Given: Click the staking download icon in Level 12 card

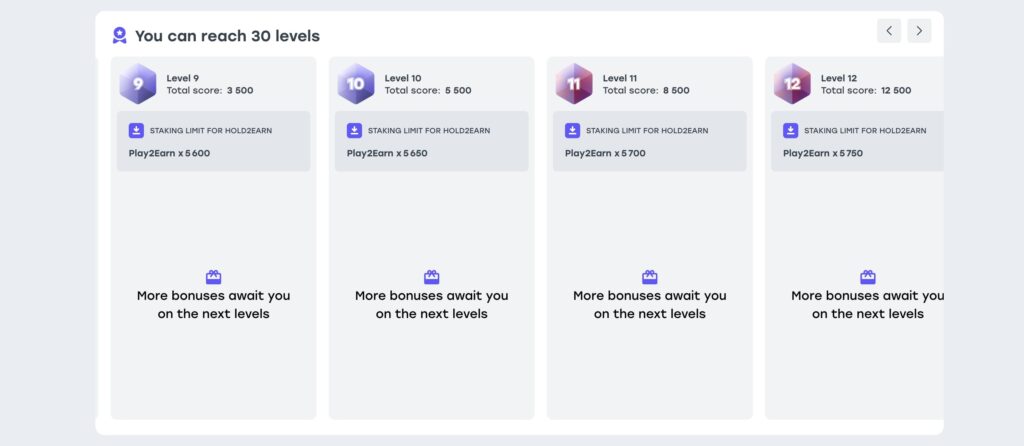Looking at the screenshot, I should coord(790,131).
